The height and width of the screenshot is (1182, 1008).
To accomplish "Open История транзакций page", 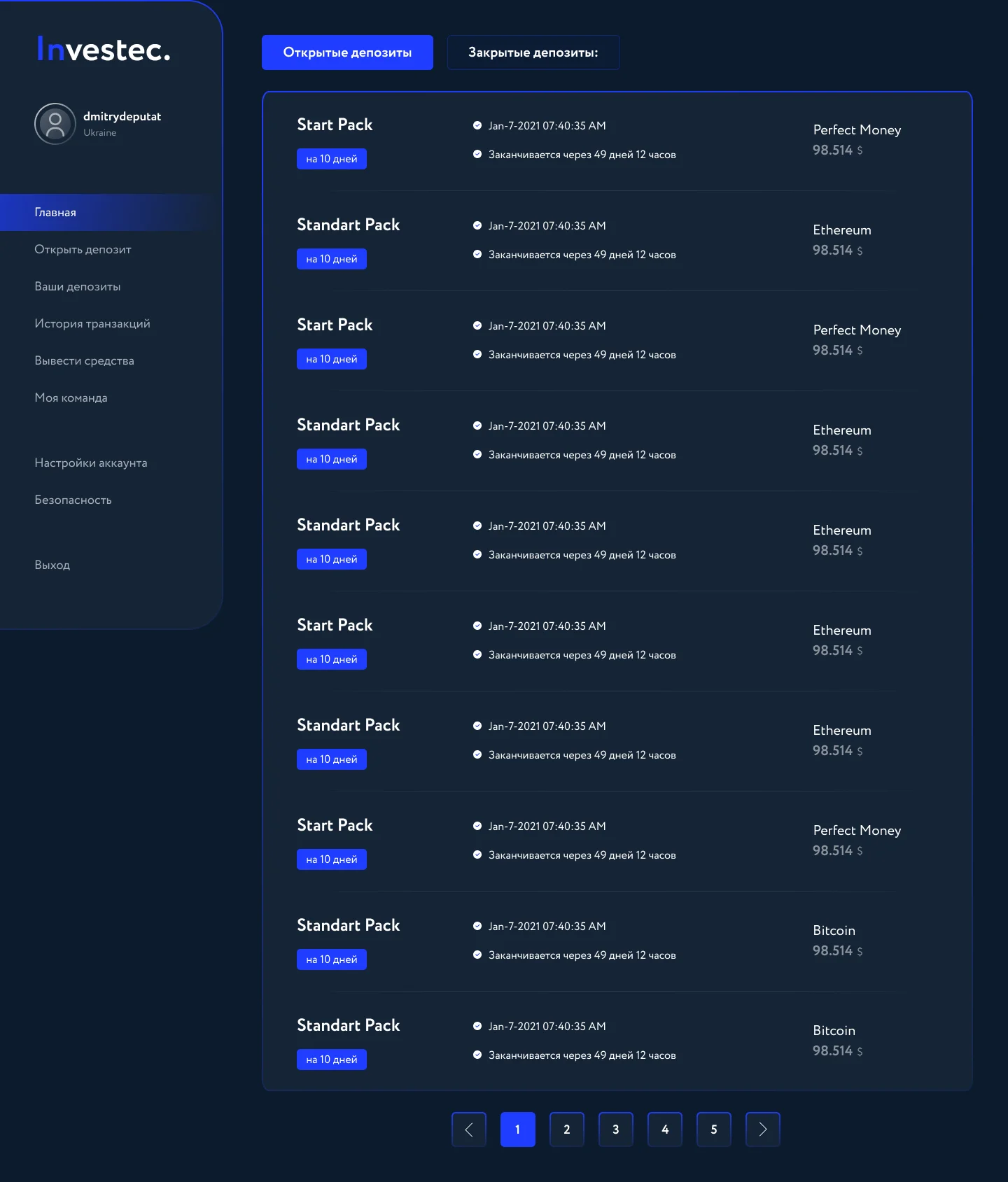I will click(92, 323).
